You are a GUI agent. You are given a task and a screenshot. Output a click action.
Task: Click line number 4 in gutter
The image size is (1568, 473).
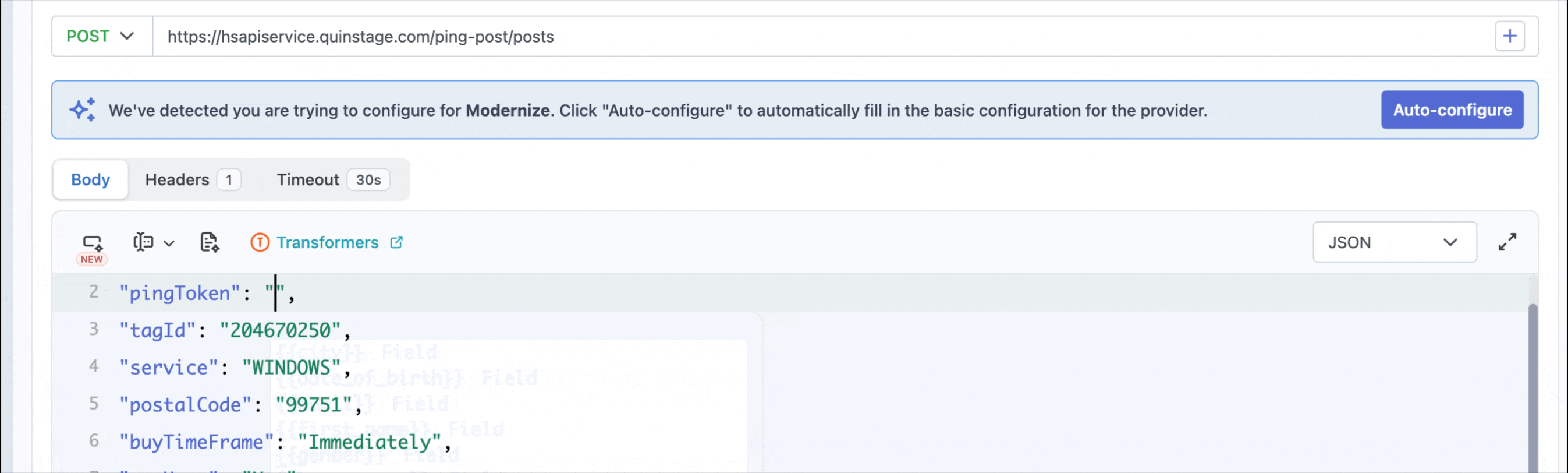[94, 366]
